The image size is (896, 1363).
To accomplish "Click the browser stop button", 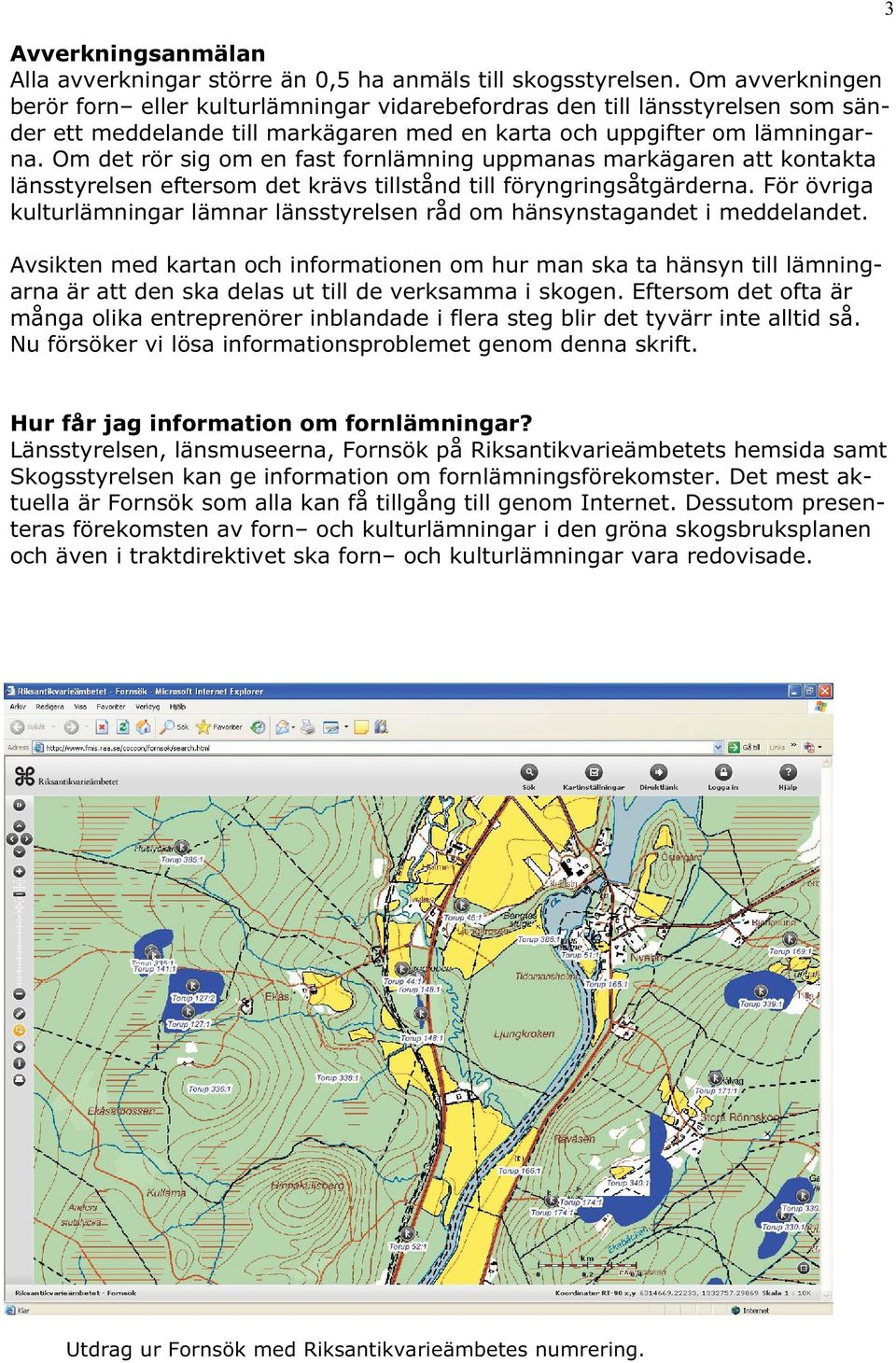I will pyautogui.click(x=102, y=726).
